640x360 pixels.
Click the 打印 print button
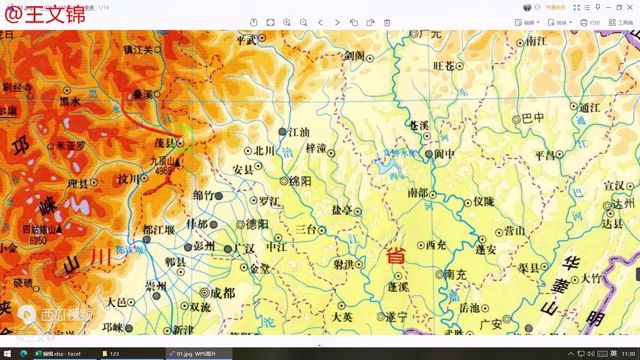coord(590,22)
